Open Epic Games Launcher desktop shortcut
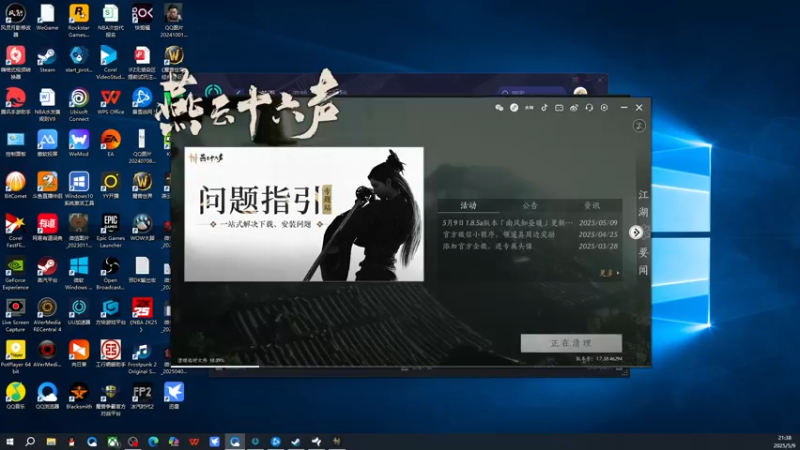800x450 pixels. [110, 231]
